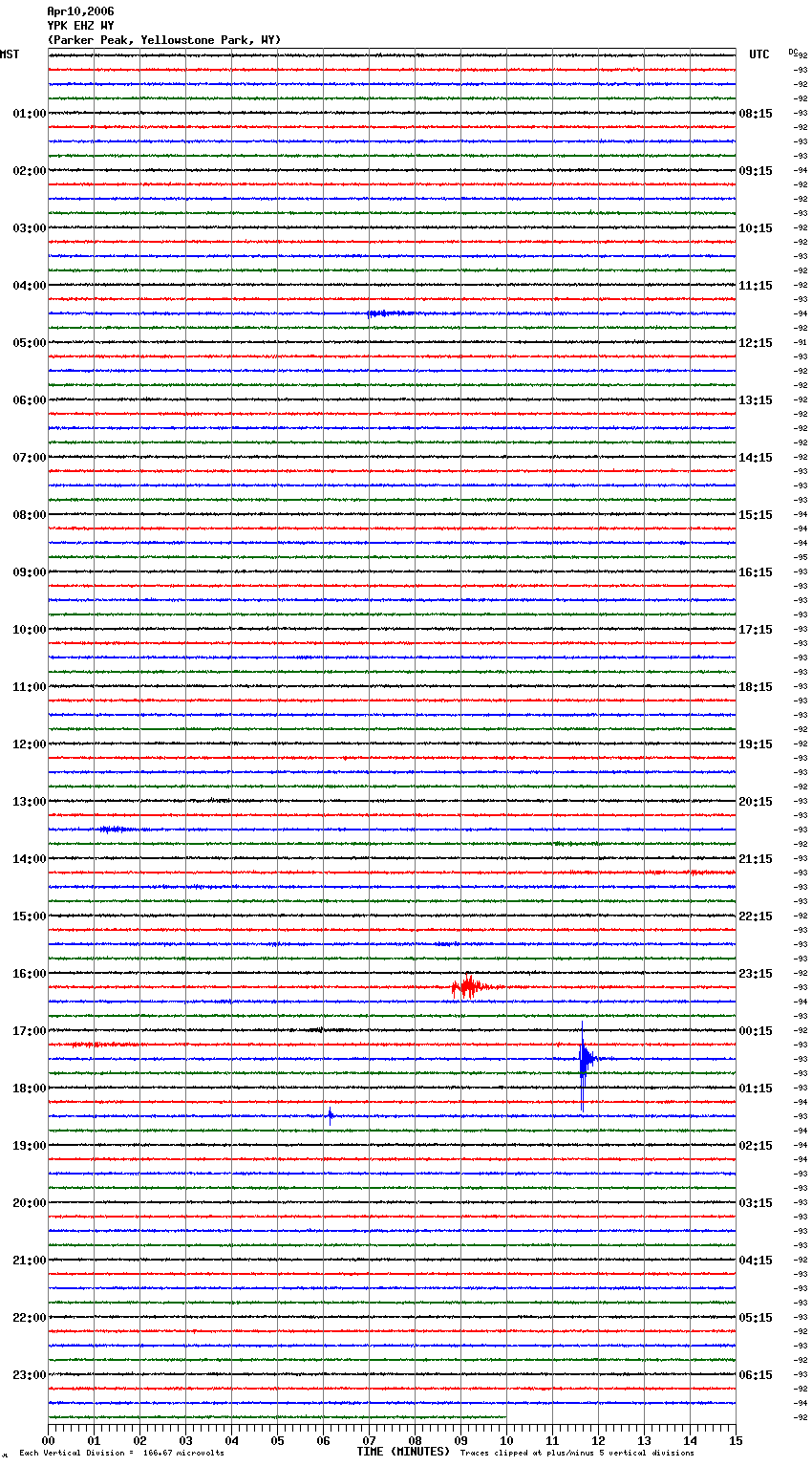This screenshot has height=1466, width=812.
Task: Select the 08:00 MST hour label
Action: [29, 515]
